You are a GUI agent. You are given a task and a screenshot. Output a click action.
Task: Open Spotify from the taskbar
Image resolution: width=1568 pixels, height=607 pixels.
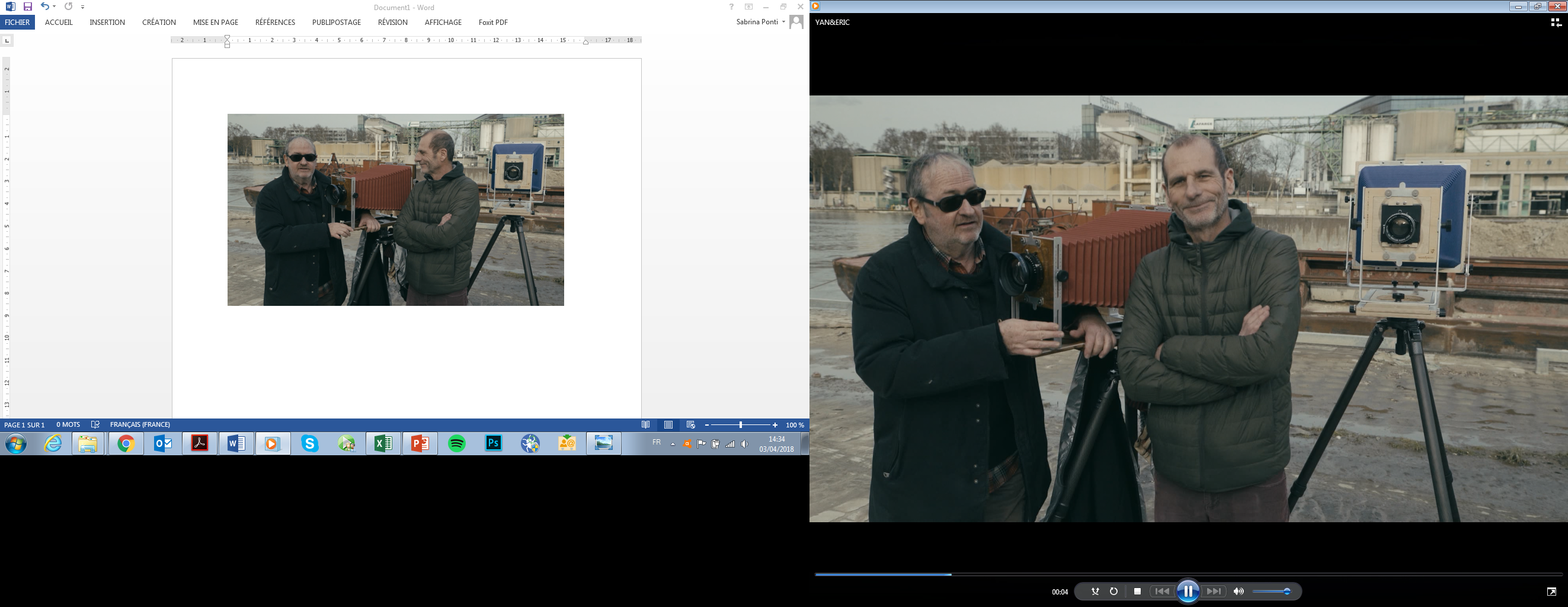pos(456,444)
